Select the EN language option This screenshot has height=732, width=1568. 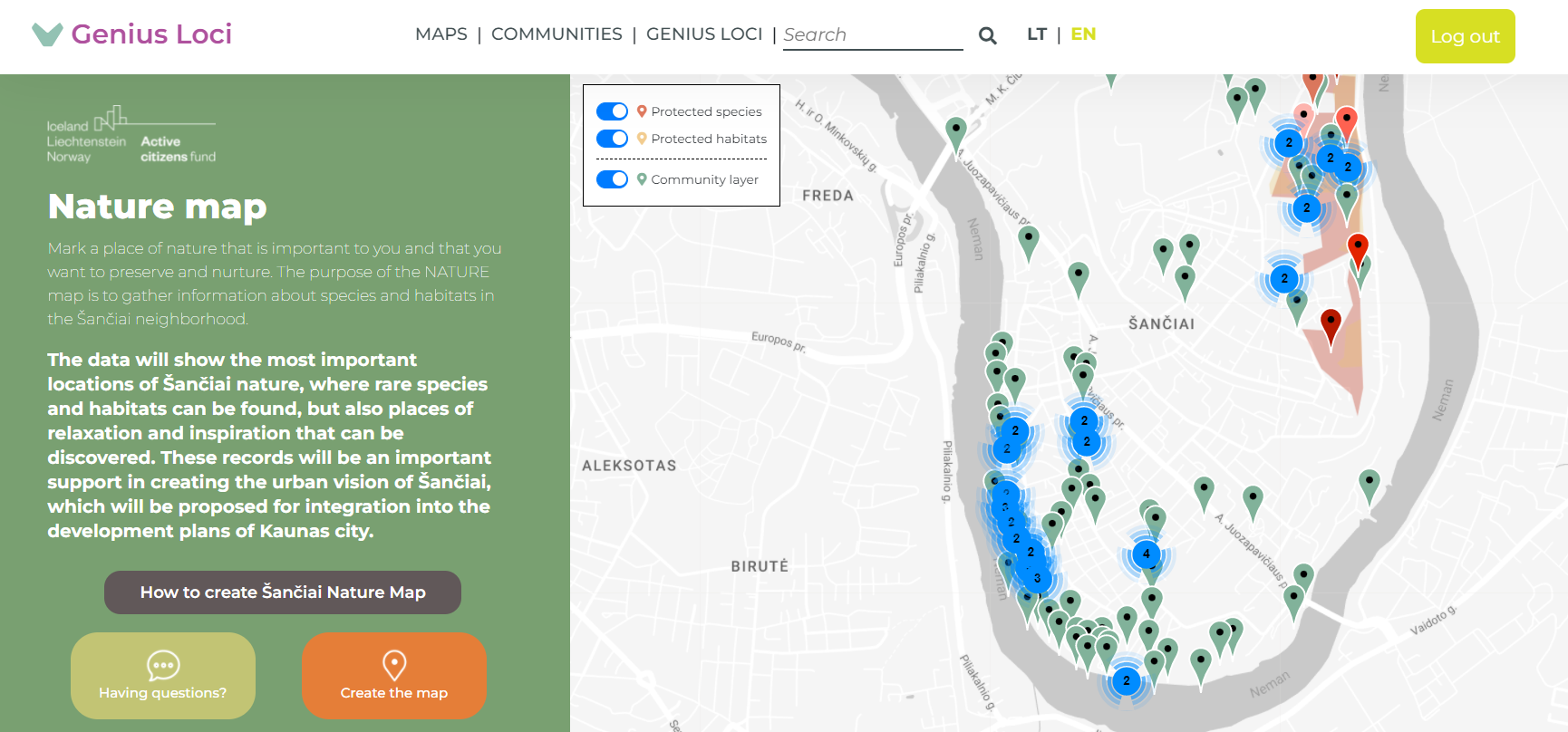click(1083, 34)
